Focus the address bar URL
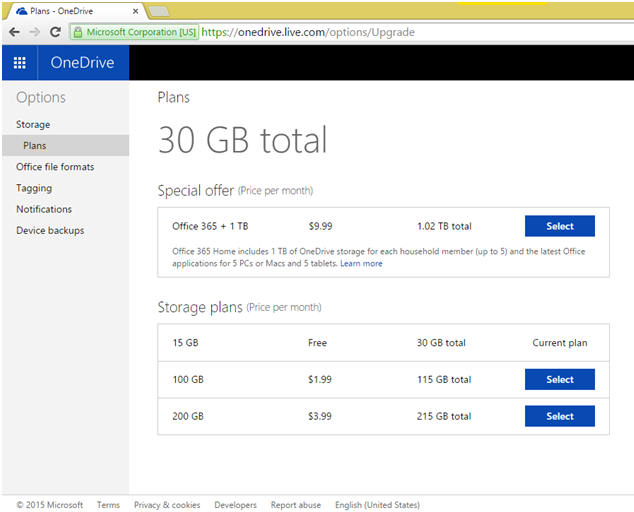634x512 pixels. coord(308,32)
